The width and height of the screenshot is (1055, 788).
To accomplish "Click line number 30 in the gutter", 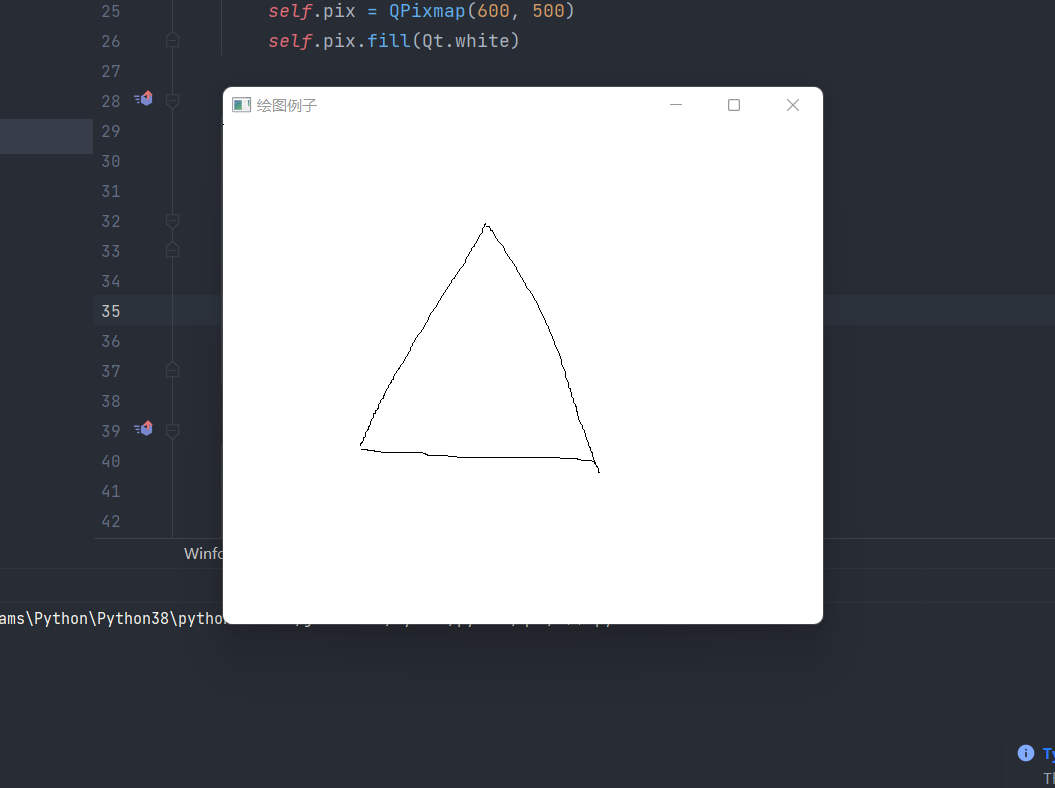I will [111, 162].
